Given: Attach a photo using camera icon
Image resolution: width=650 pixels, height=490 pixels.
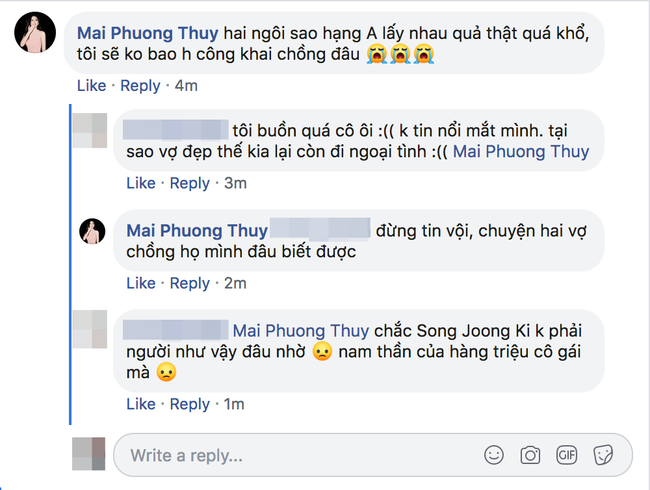Looking at the screenshot, I should (530, 455).
